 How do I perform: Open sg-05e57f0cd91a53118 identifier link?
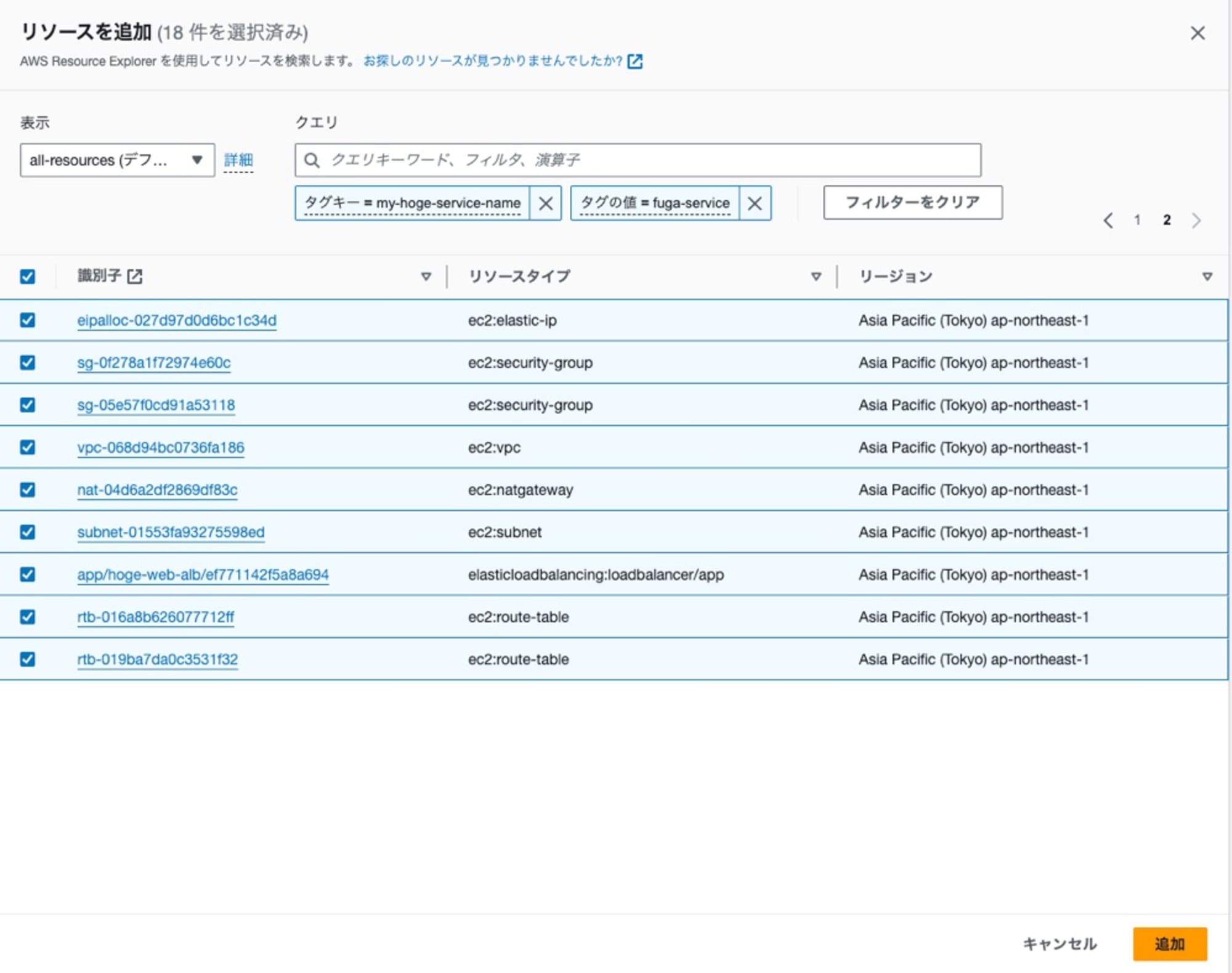point(156,405)
